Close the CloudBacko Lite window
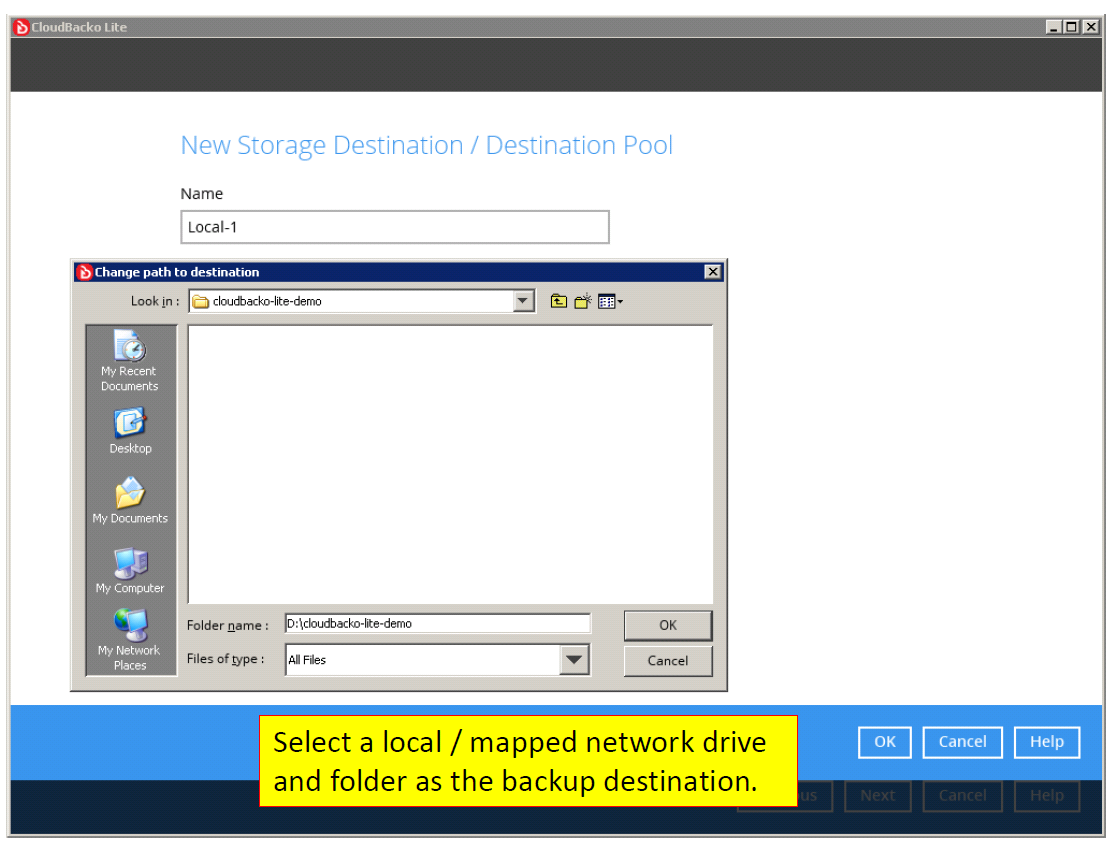The width and height of the screenshot is (1116, 843). pos(1091,27)
